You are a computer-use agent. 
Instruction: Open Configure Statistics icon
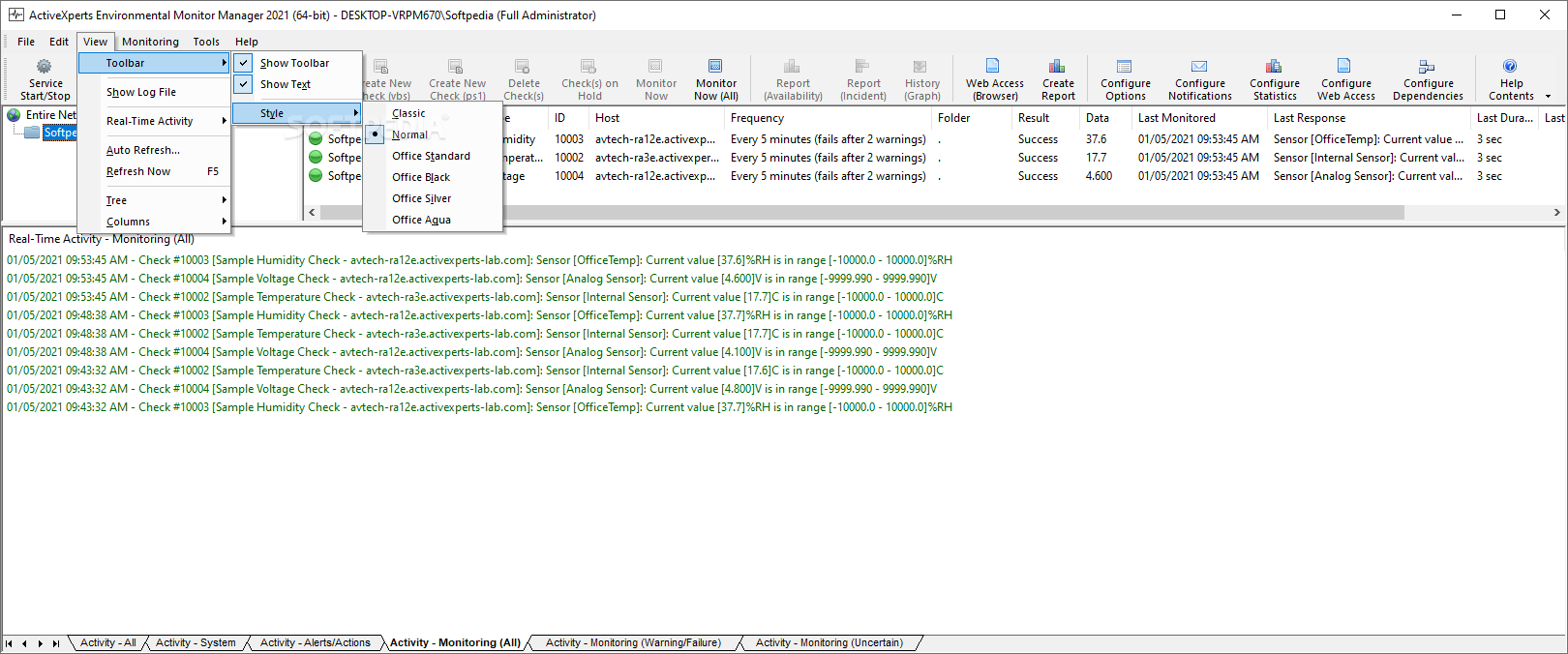(x=1274, y=67)
